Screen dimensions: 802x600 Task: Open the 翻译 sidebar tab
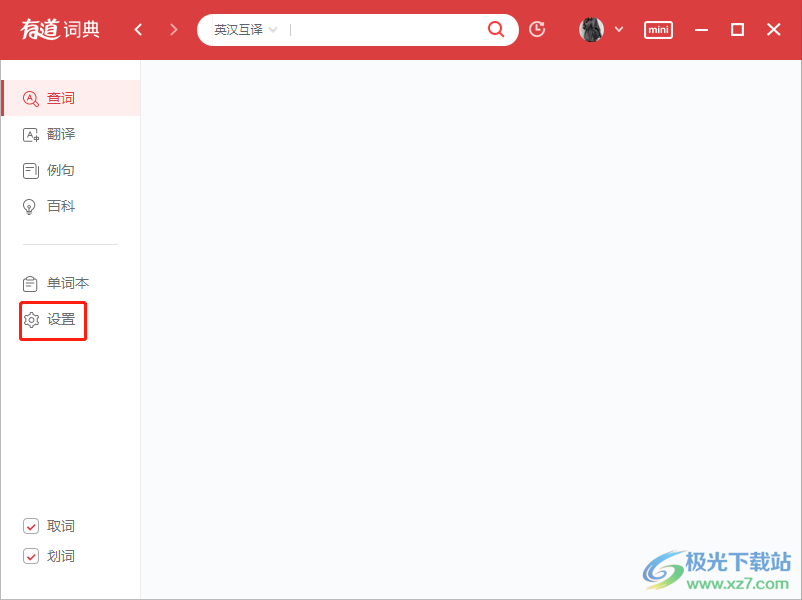pos(71,134)
